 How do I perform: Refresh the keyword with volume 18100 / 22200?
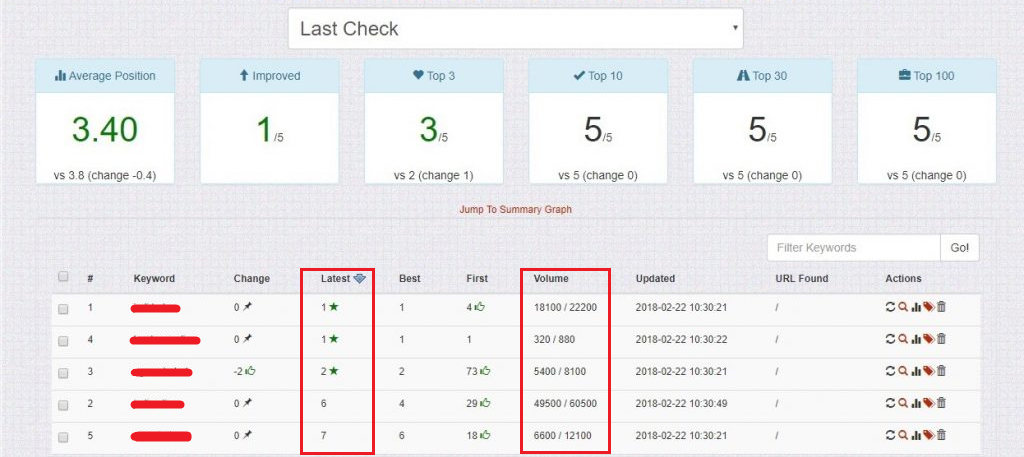889,307
